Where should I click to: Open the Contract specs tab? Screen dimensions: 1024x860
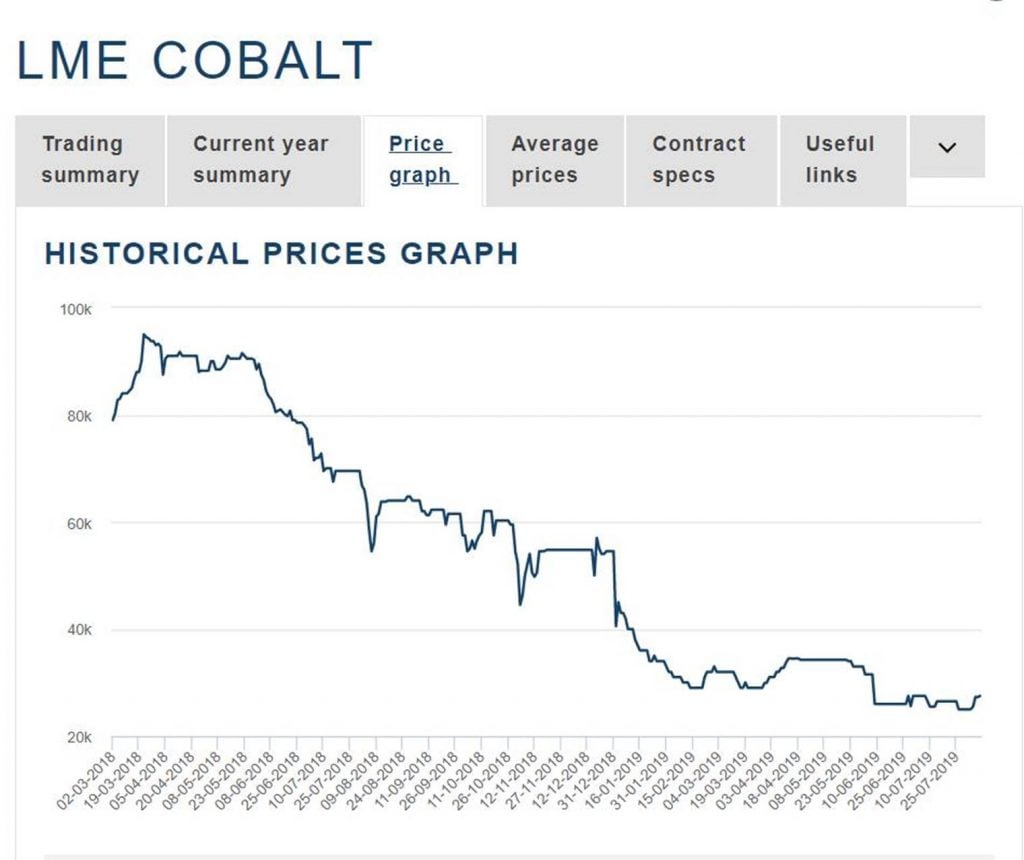[699, 160]
